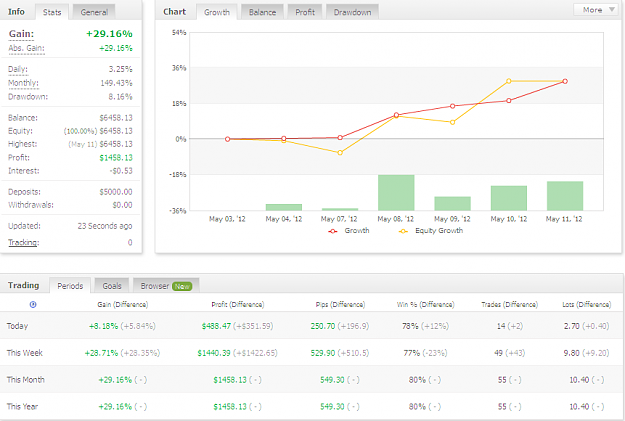The height and width of the screenshot is (421, 625).
Task: Click This Week's pips 529.90
Action: pos(323,353)
